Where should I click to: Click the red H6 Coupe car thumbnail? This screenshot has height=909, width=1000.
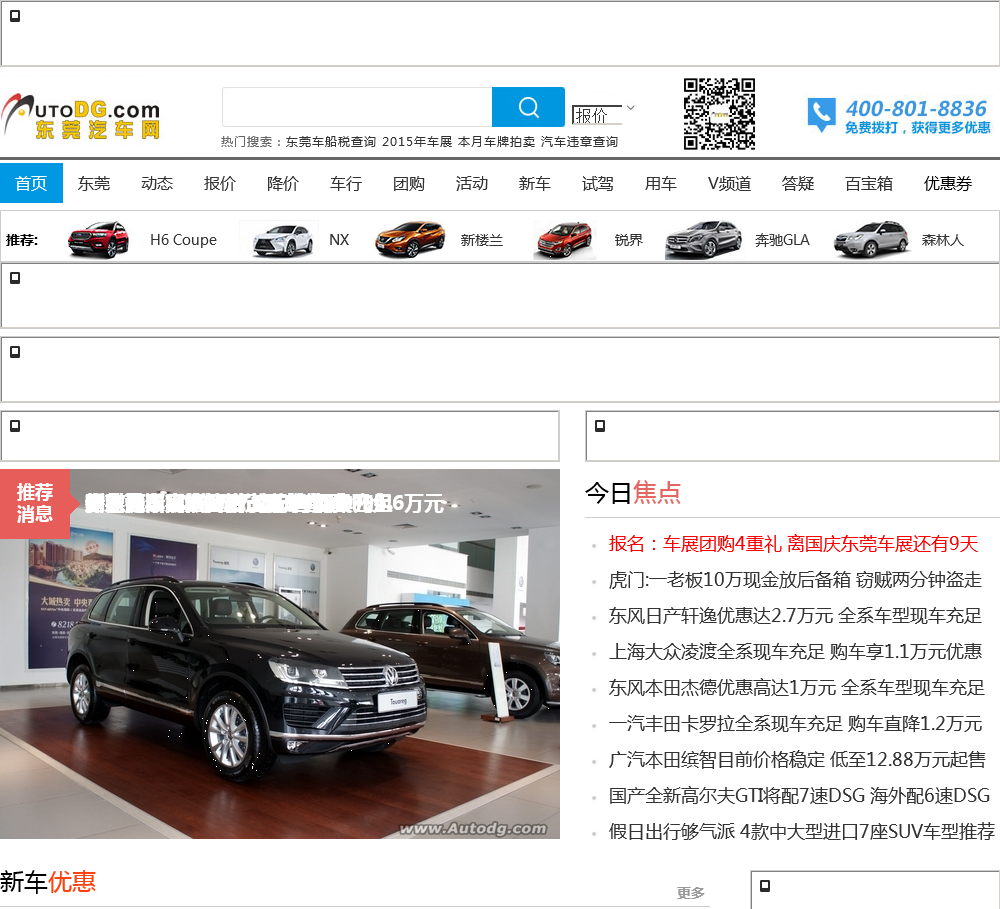pyautogui.click(x=98, y=239)
